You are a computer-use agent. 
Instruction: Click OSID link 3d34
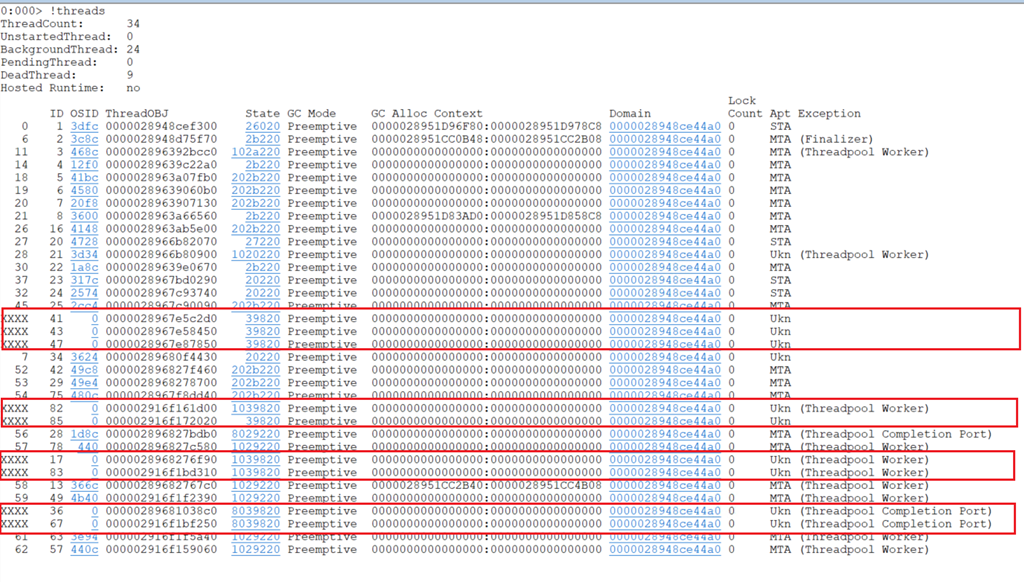tap(85, 255)
